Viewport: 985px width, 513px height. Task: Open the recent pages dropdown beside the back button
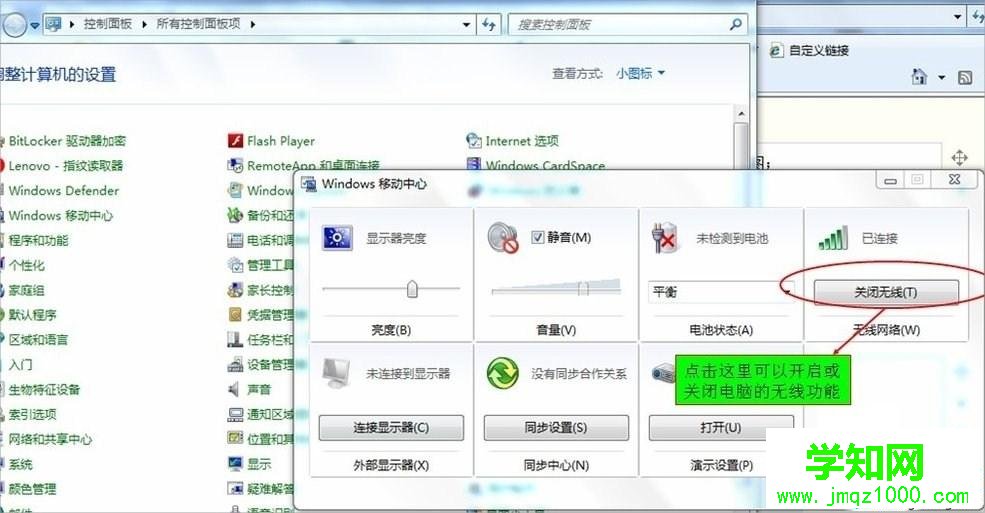[x=35, y=26]
